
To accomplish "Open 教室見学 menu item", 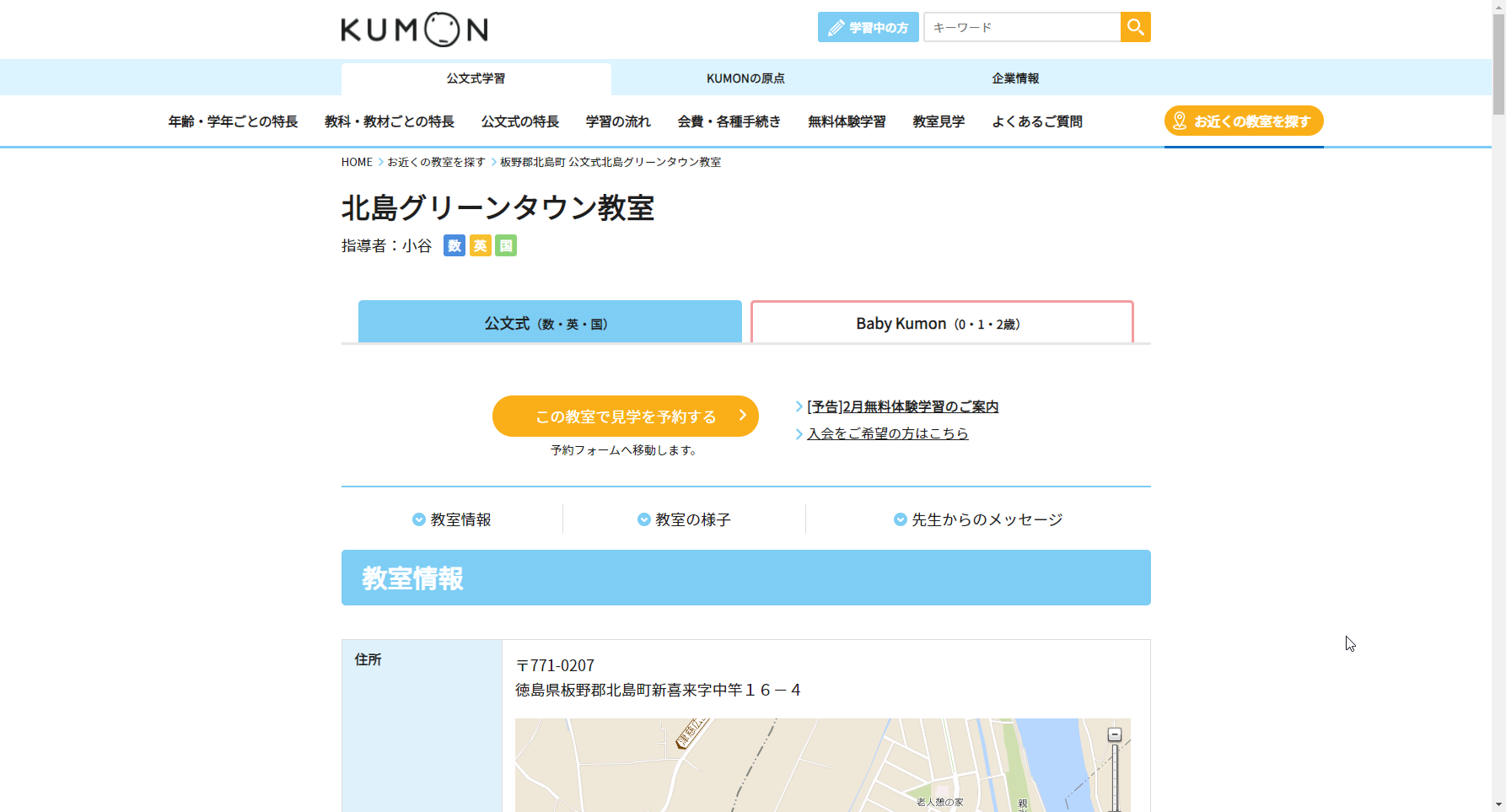I will pos(939,121).
